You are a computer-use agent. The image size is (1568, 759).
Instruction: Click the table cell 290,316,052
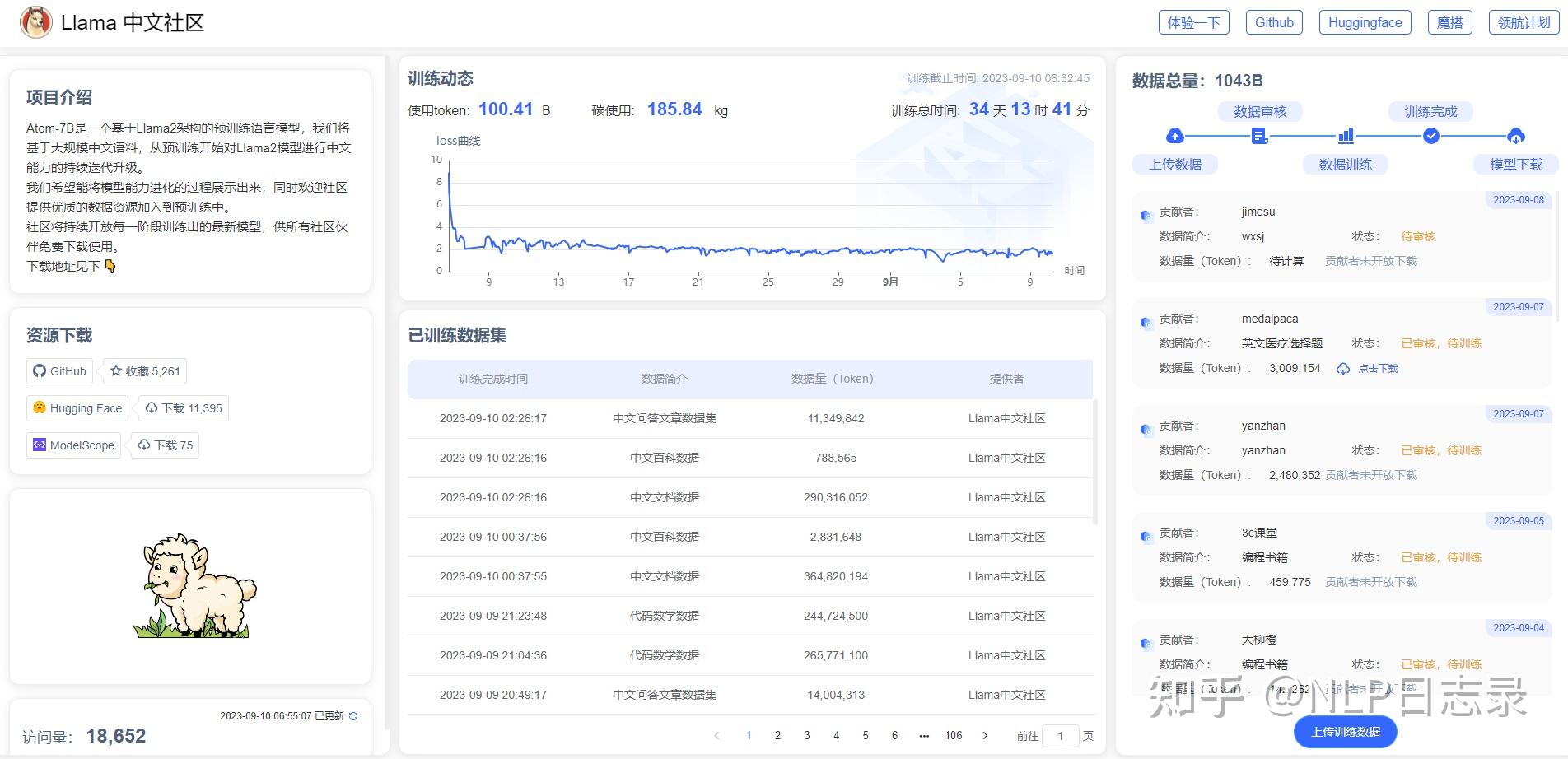[x=836, y=497]
